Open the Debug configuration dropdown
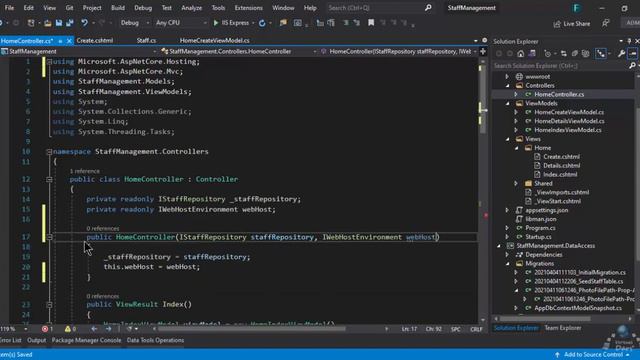 (135, 23)
